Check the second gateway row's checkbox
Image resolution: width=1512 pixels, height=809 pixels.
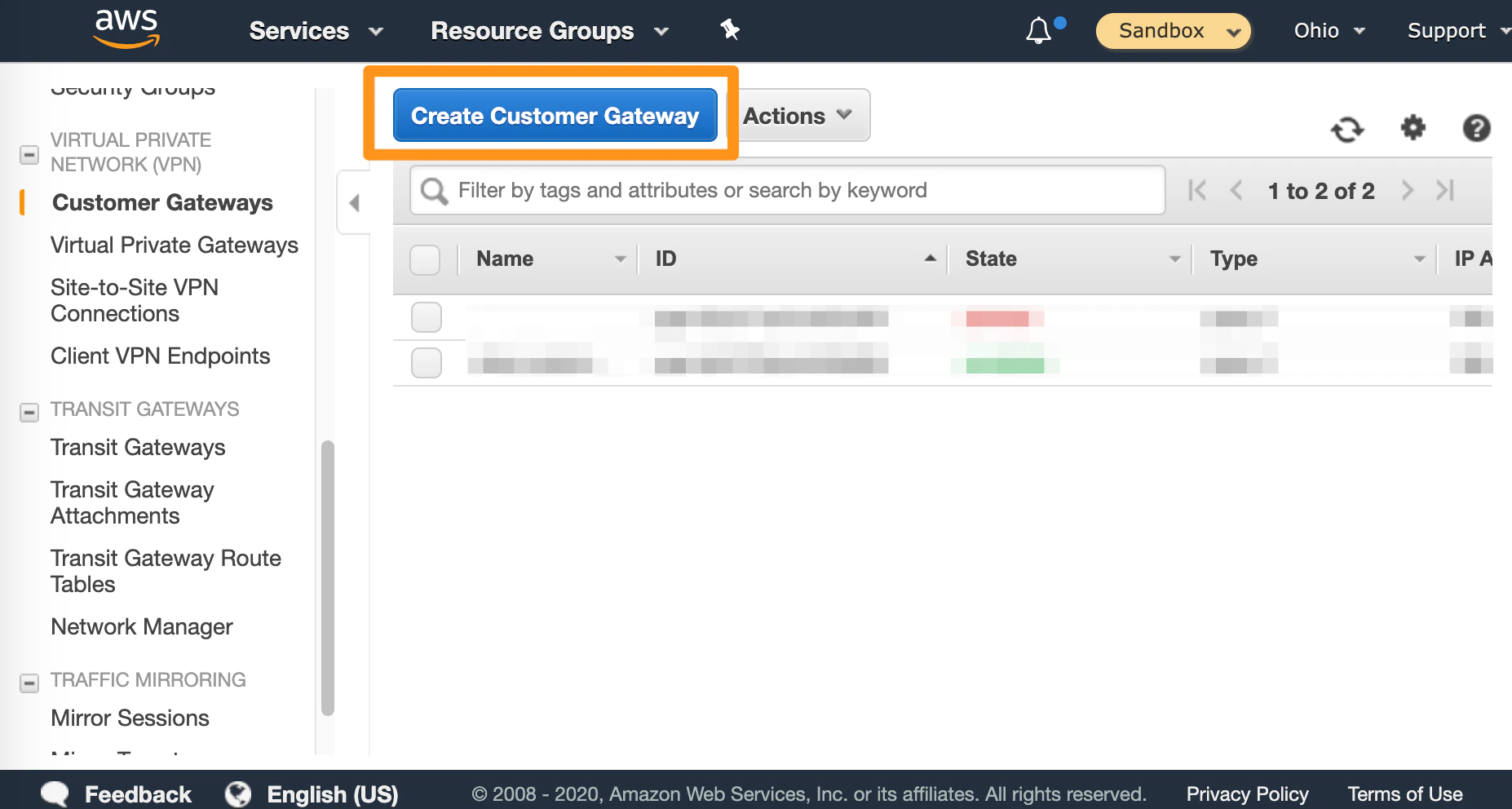[425, 362]
